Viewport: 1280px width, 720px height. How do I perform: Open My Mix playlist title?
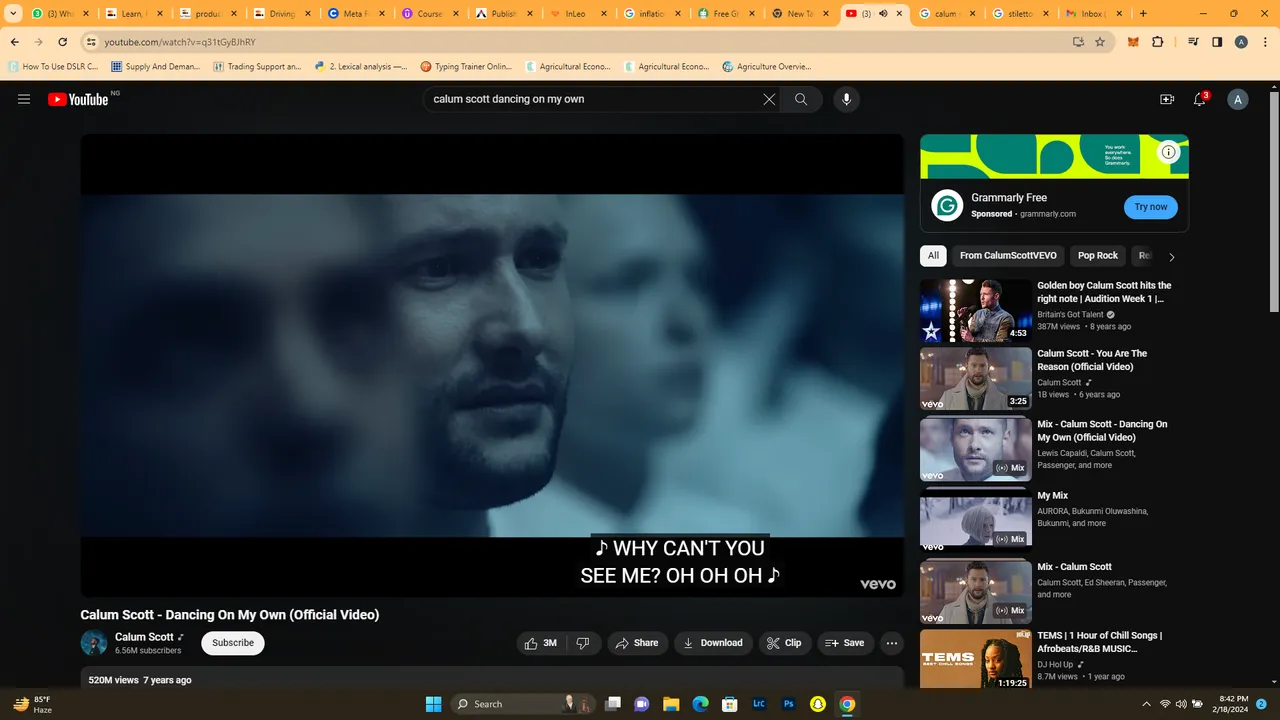pyautogui.click(x=1053, y=496)
